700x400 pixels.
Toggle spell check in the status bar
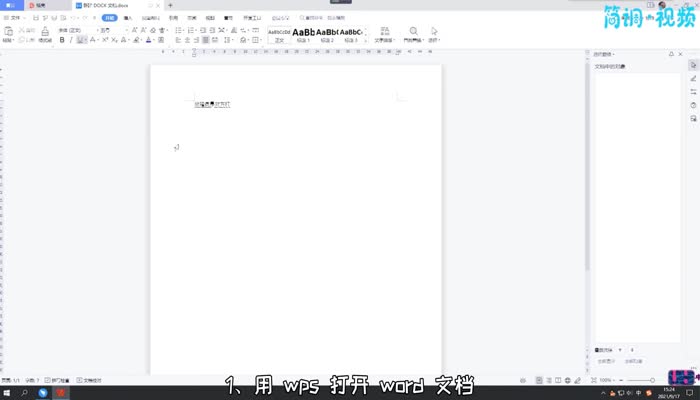[56, 381]
